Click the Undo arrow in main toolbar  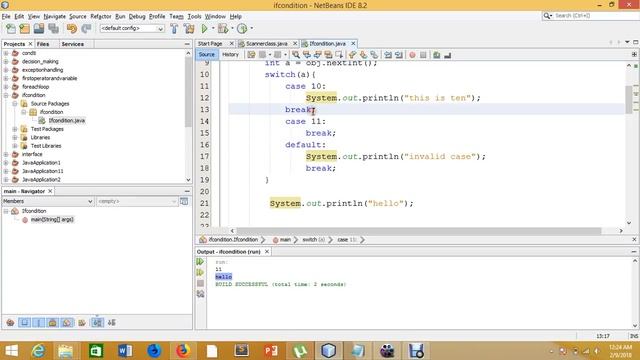[72, 29]
